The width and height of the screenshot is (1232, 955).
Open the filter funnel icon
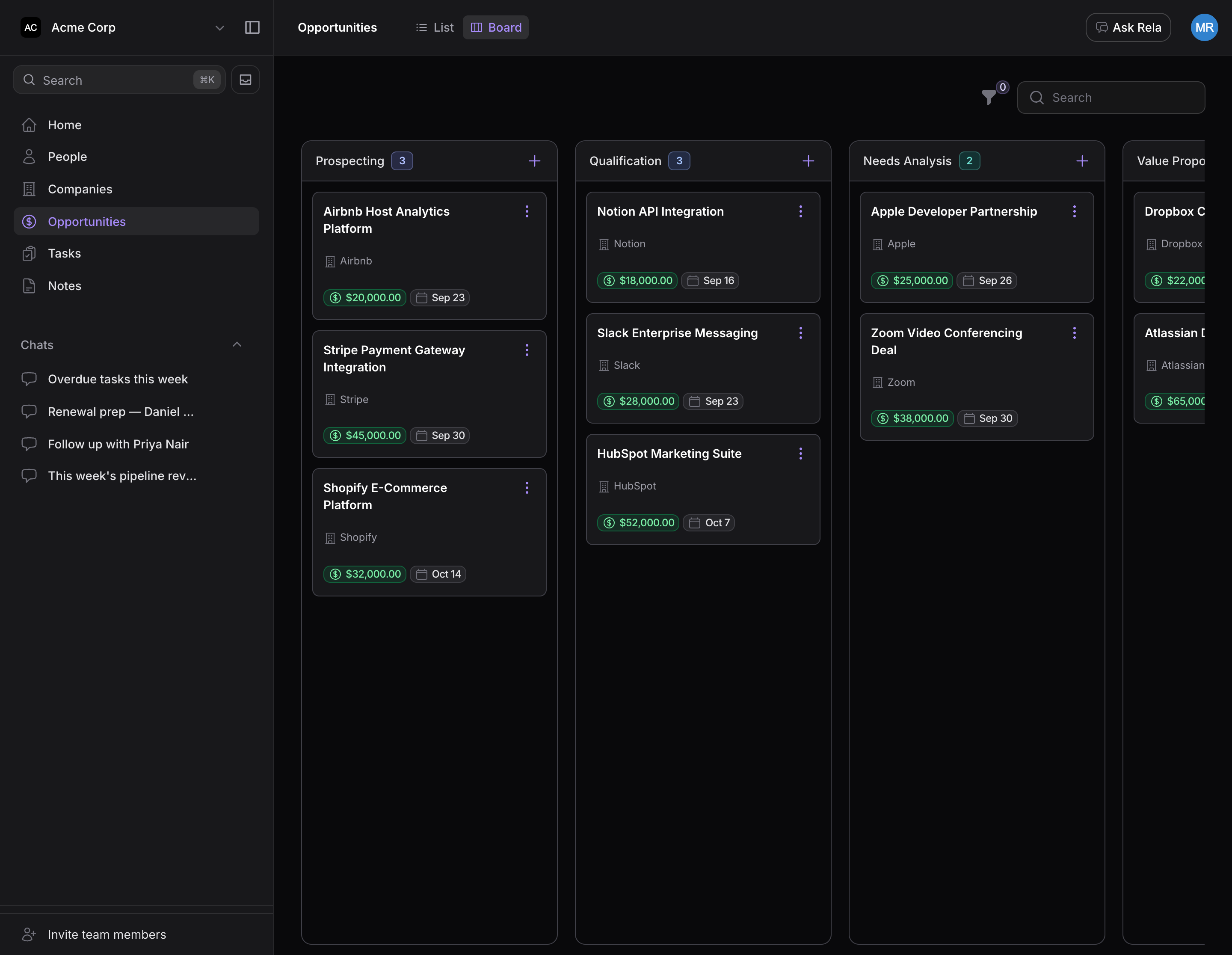988,97
